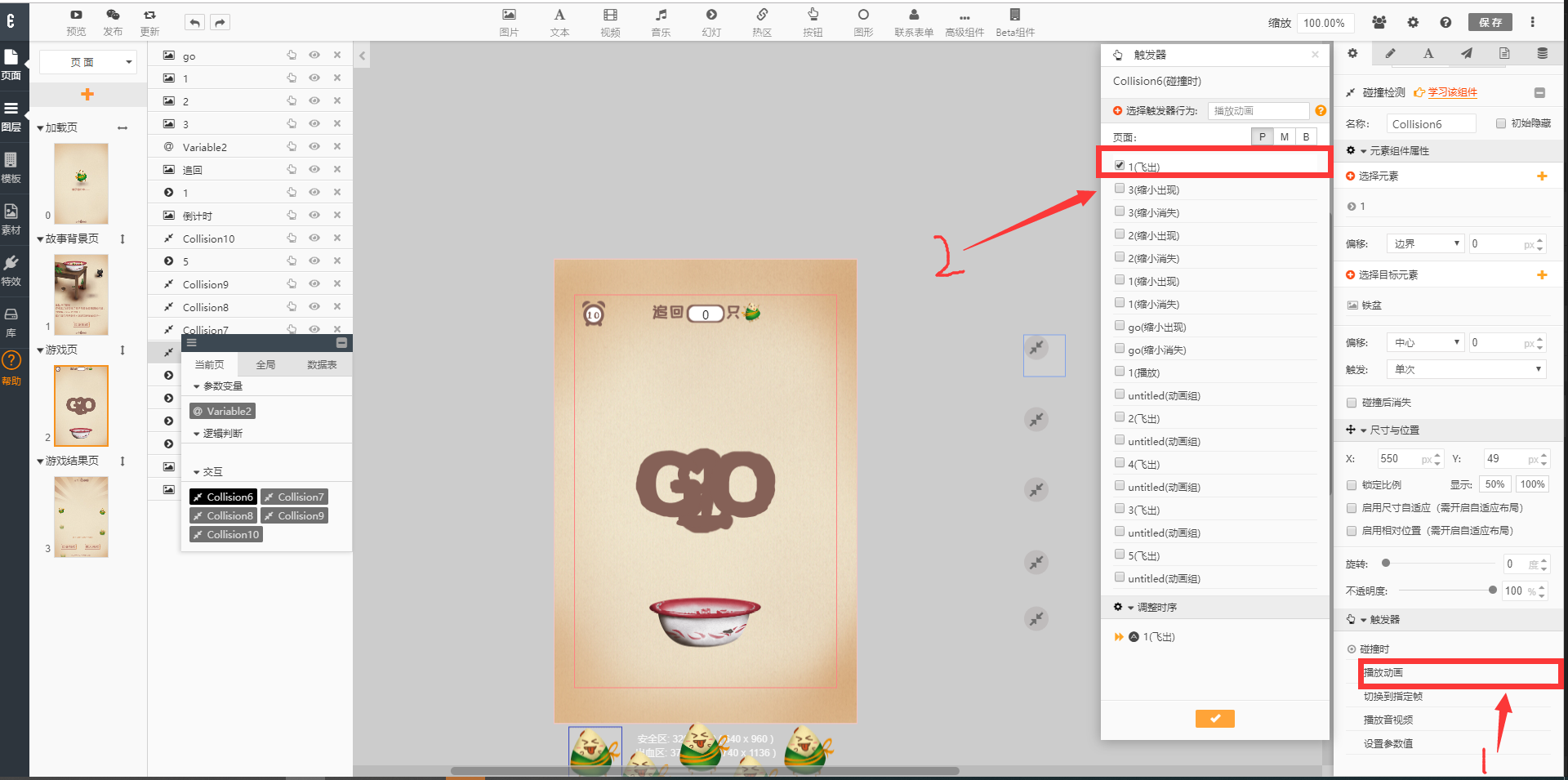Add an element via 选择元素 plus

pyautogui.click(x=1542, y=176)
